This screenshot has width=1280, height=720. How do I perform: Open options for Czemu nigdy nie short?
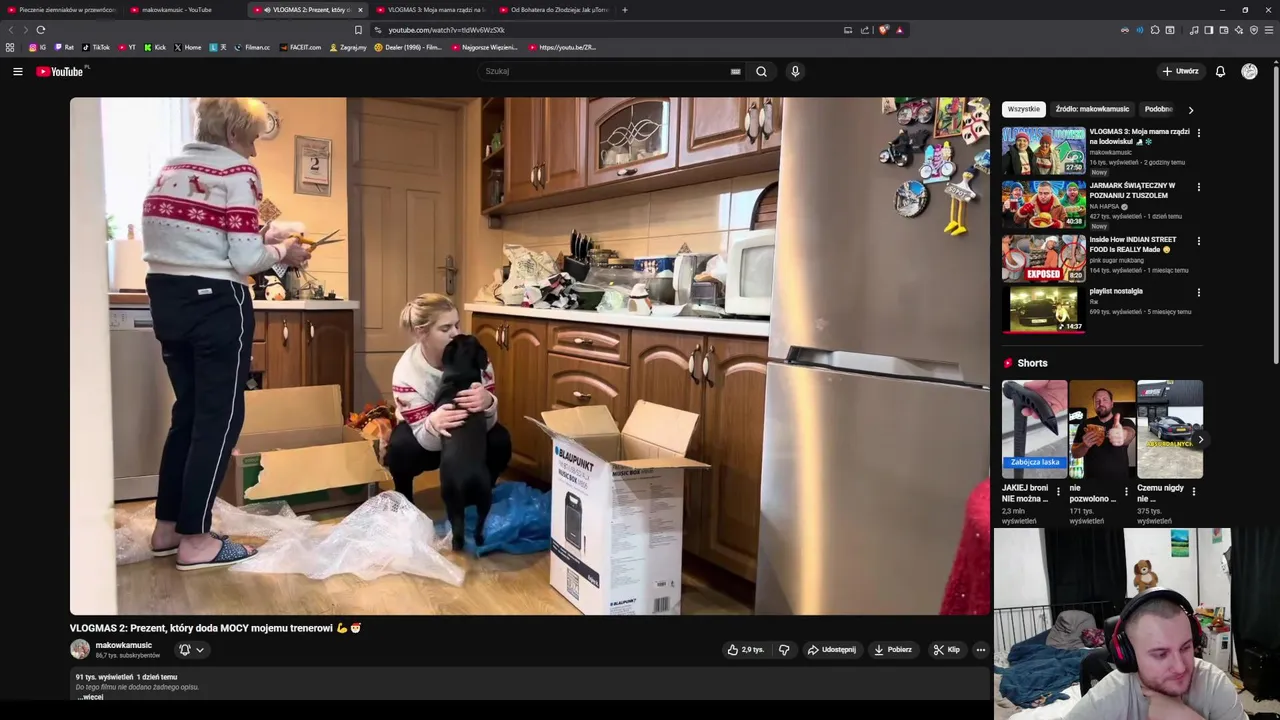[x=1193, y=492]
